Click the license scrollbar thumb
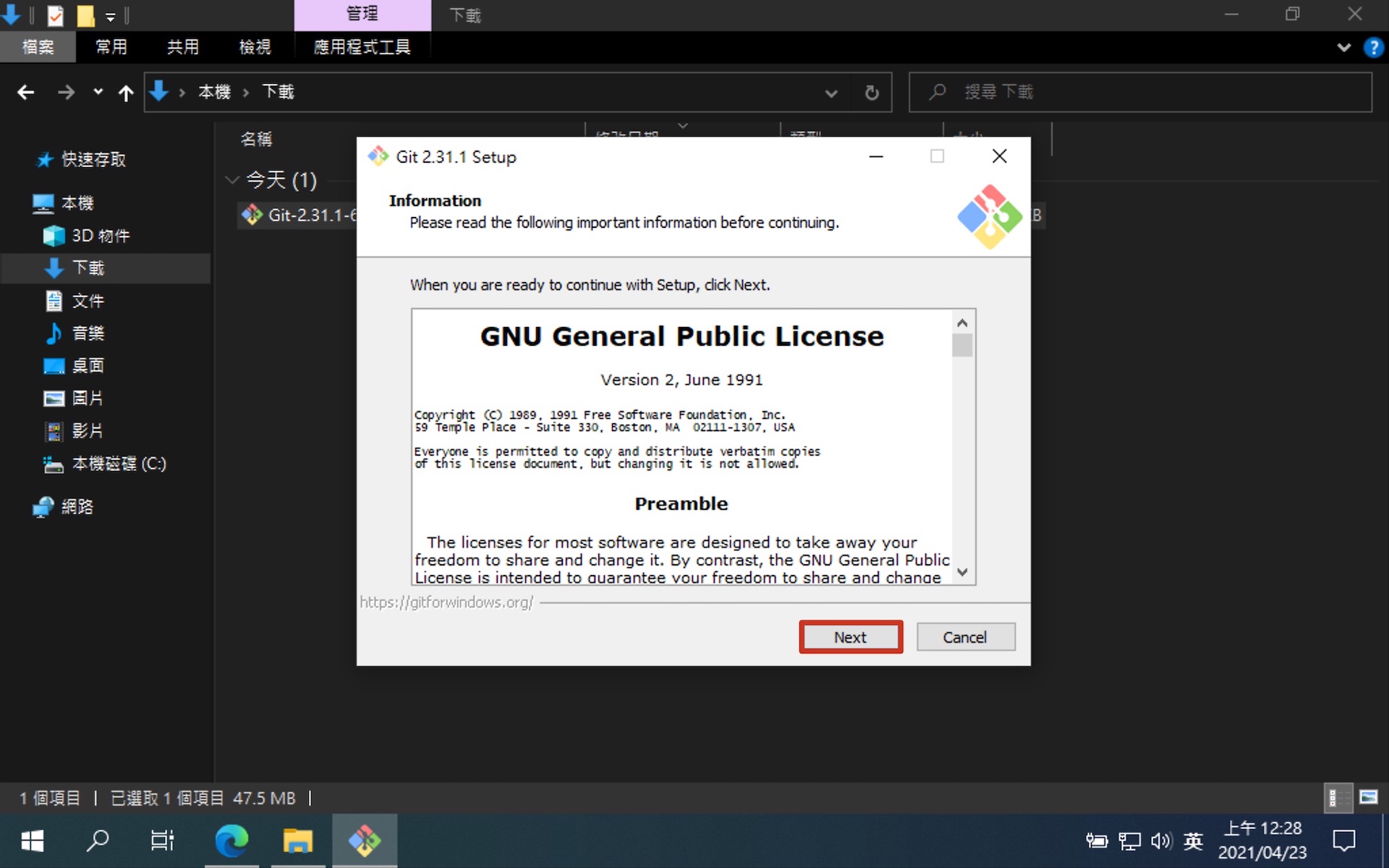This screenshot has height=868, width=1389. click(962, 345)
